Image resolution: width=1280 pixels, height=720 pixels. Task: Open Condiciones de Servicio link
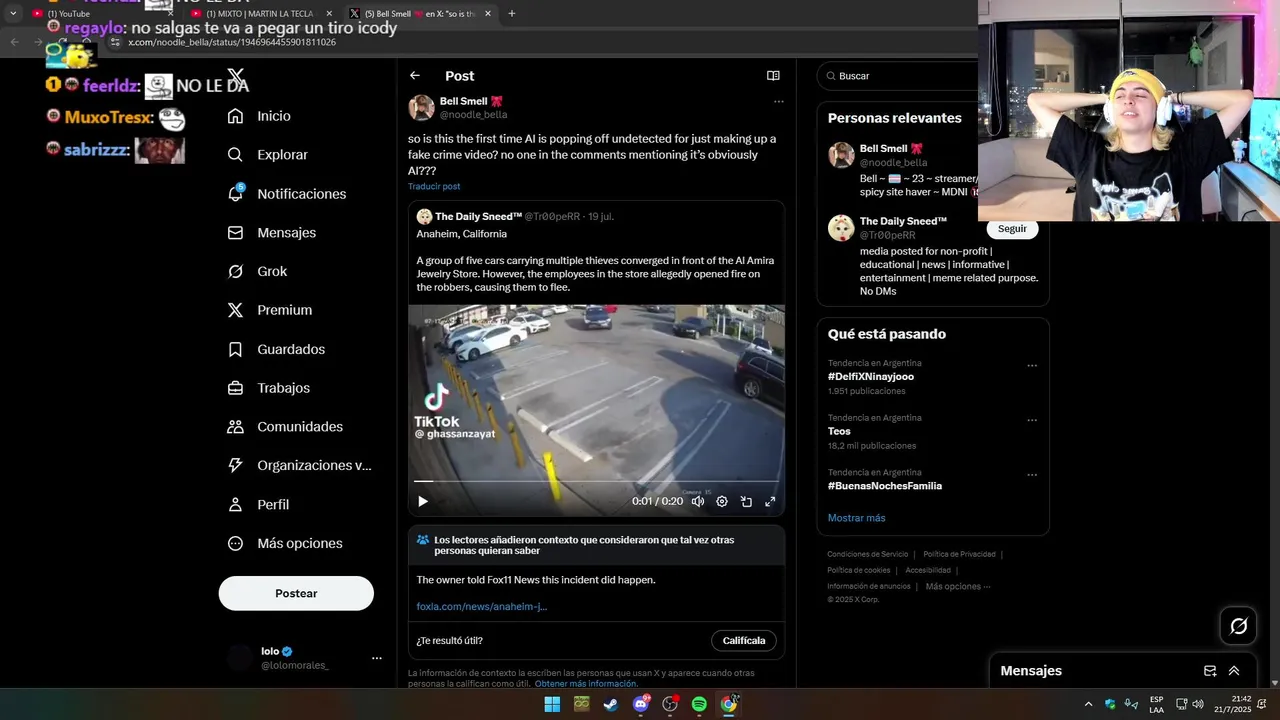click(x=867, y=554)
